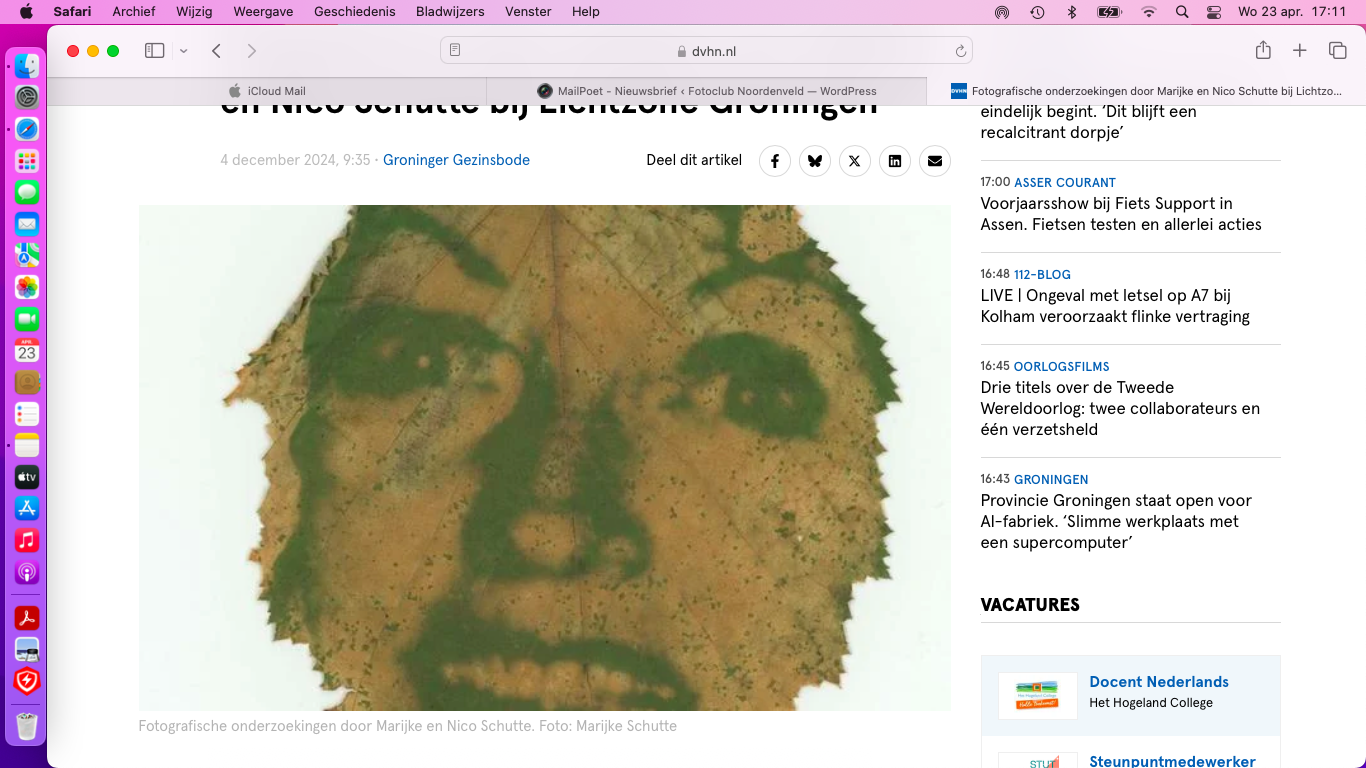This screenshot has width=1366, height=768.
Task: Open the Safari menu
Action: pos(72,12)
